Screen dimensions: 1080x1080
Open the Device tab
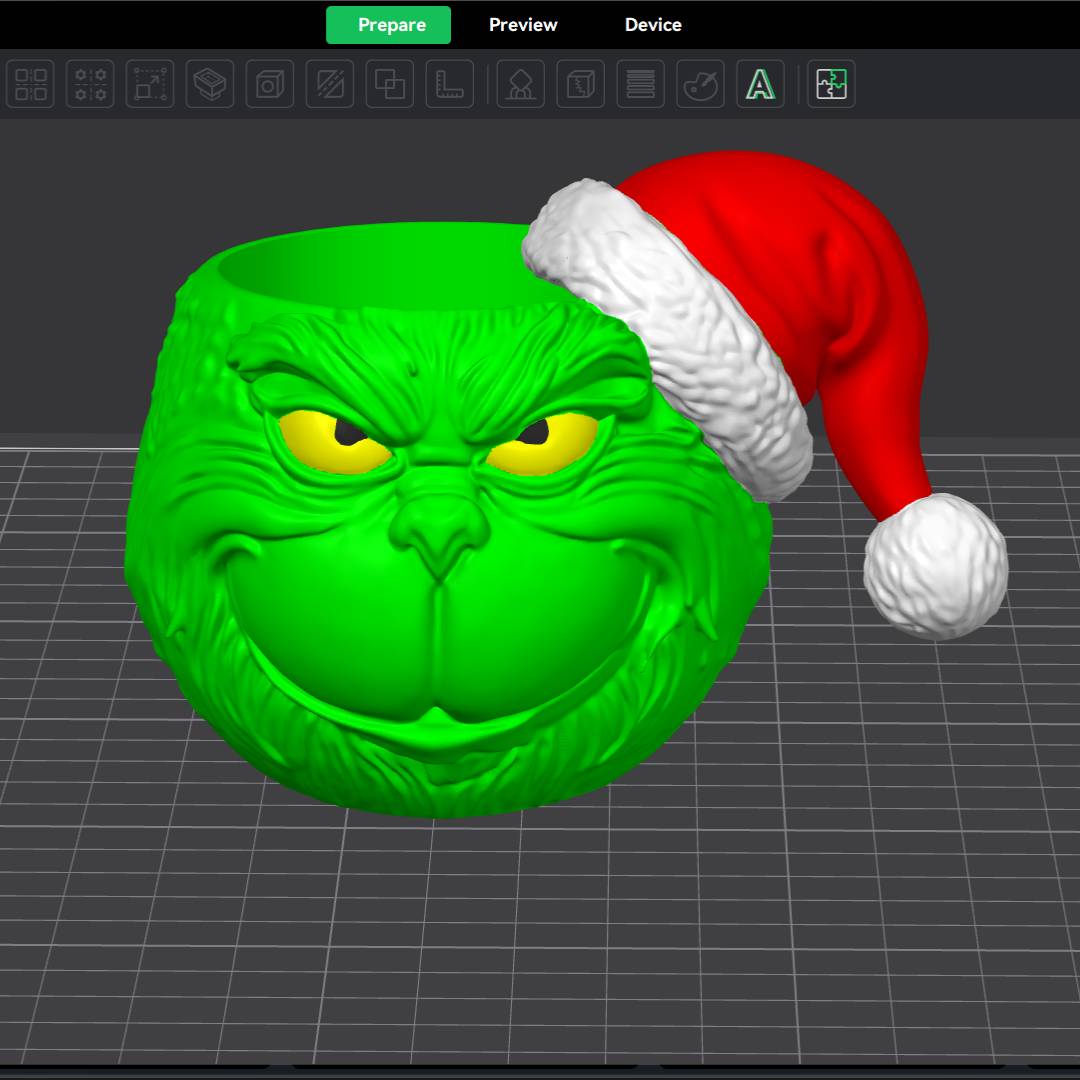click(652, 24)
